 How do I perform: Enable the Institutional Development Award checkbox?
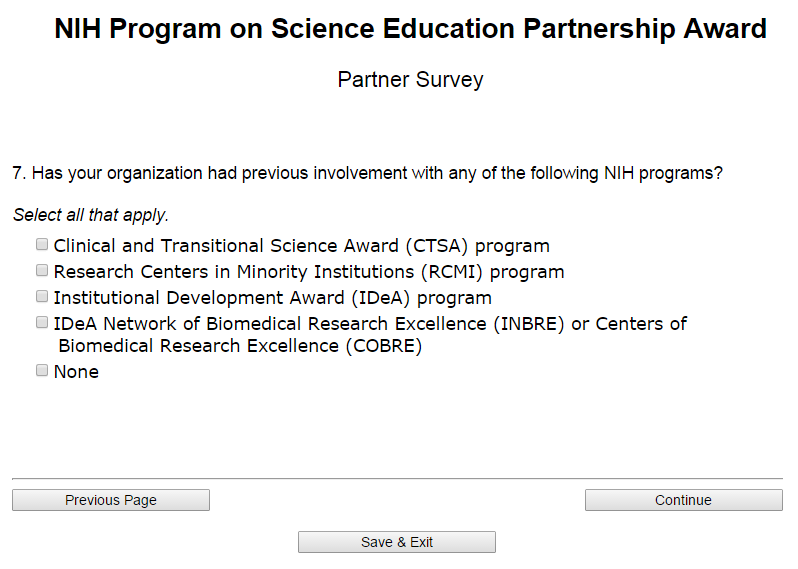pos(42,296)
